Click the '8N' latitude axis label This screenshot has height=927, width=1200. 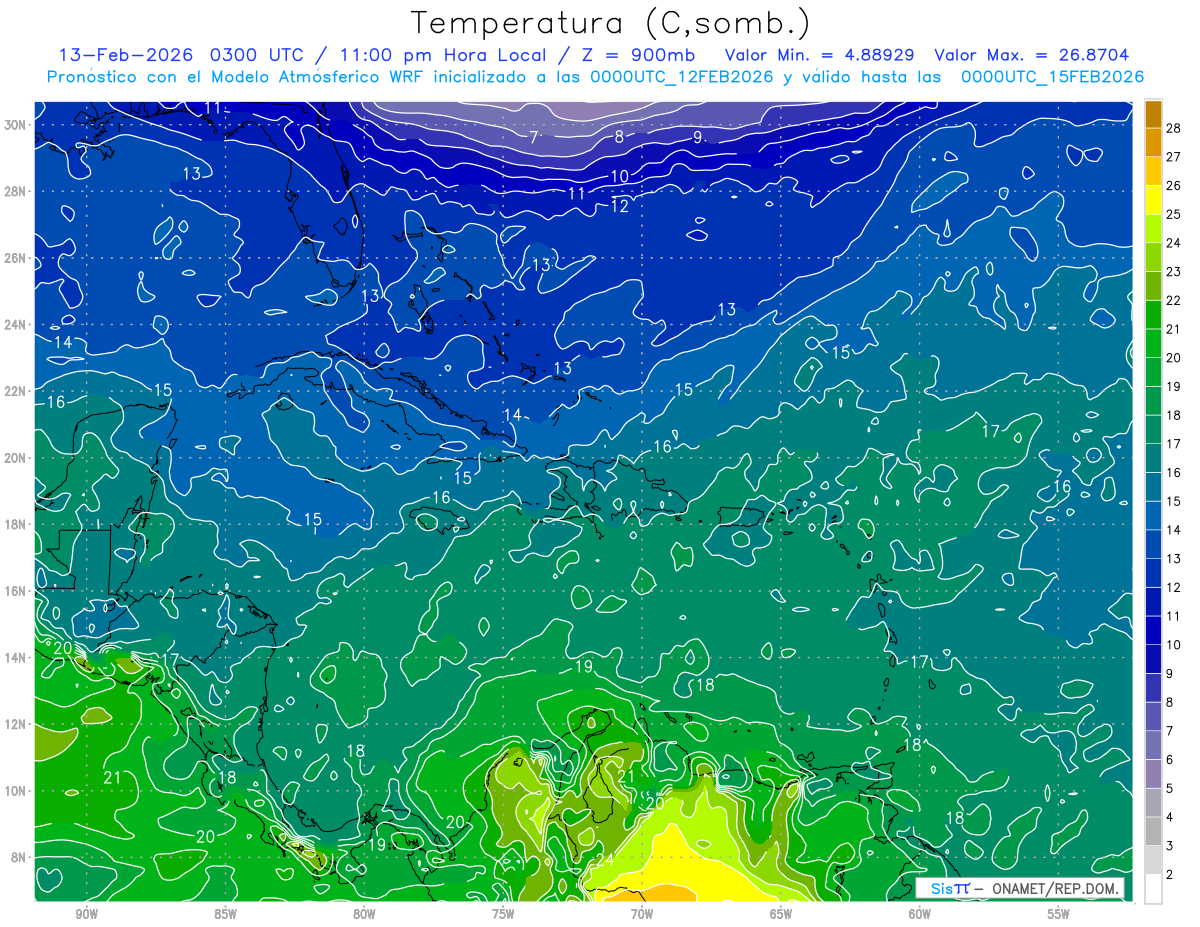[20, 857]
